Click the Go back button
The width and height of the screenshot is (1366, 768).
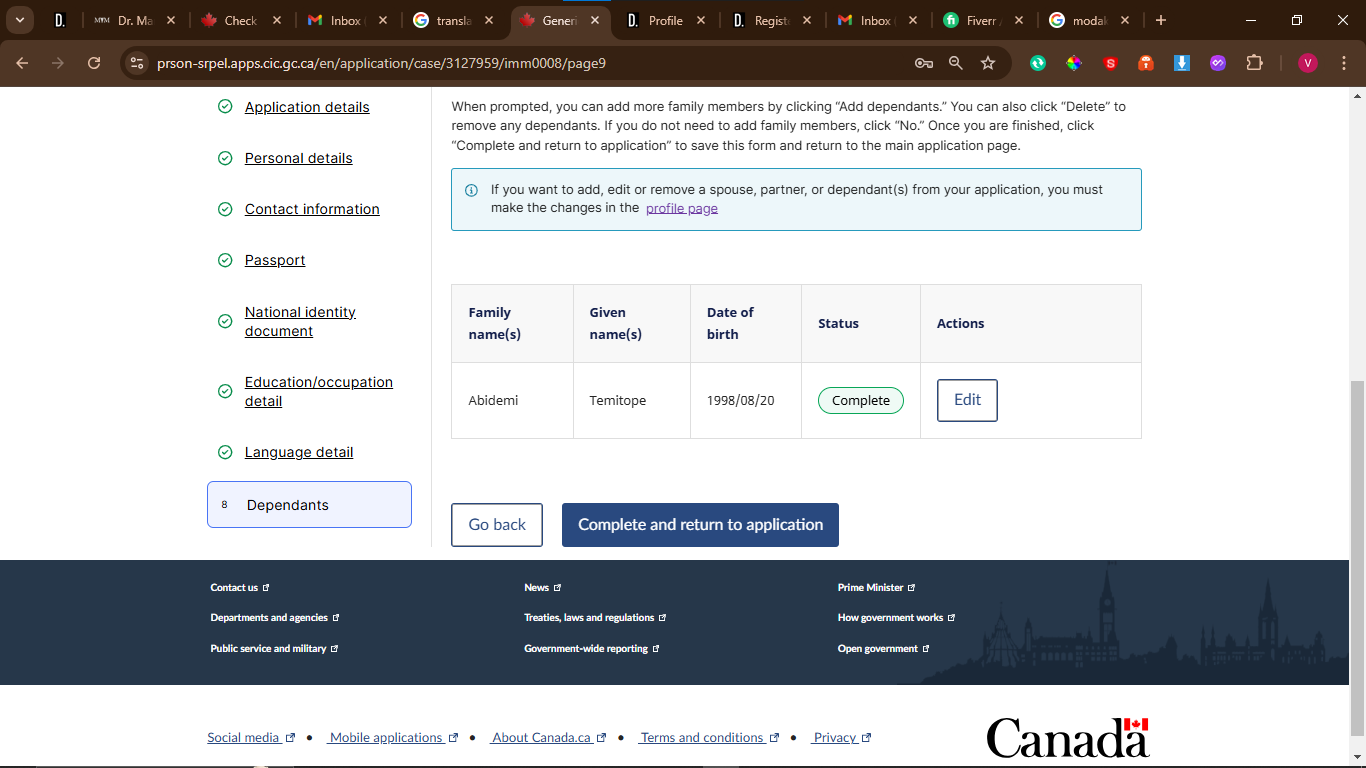tap(497, 525)
